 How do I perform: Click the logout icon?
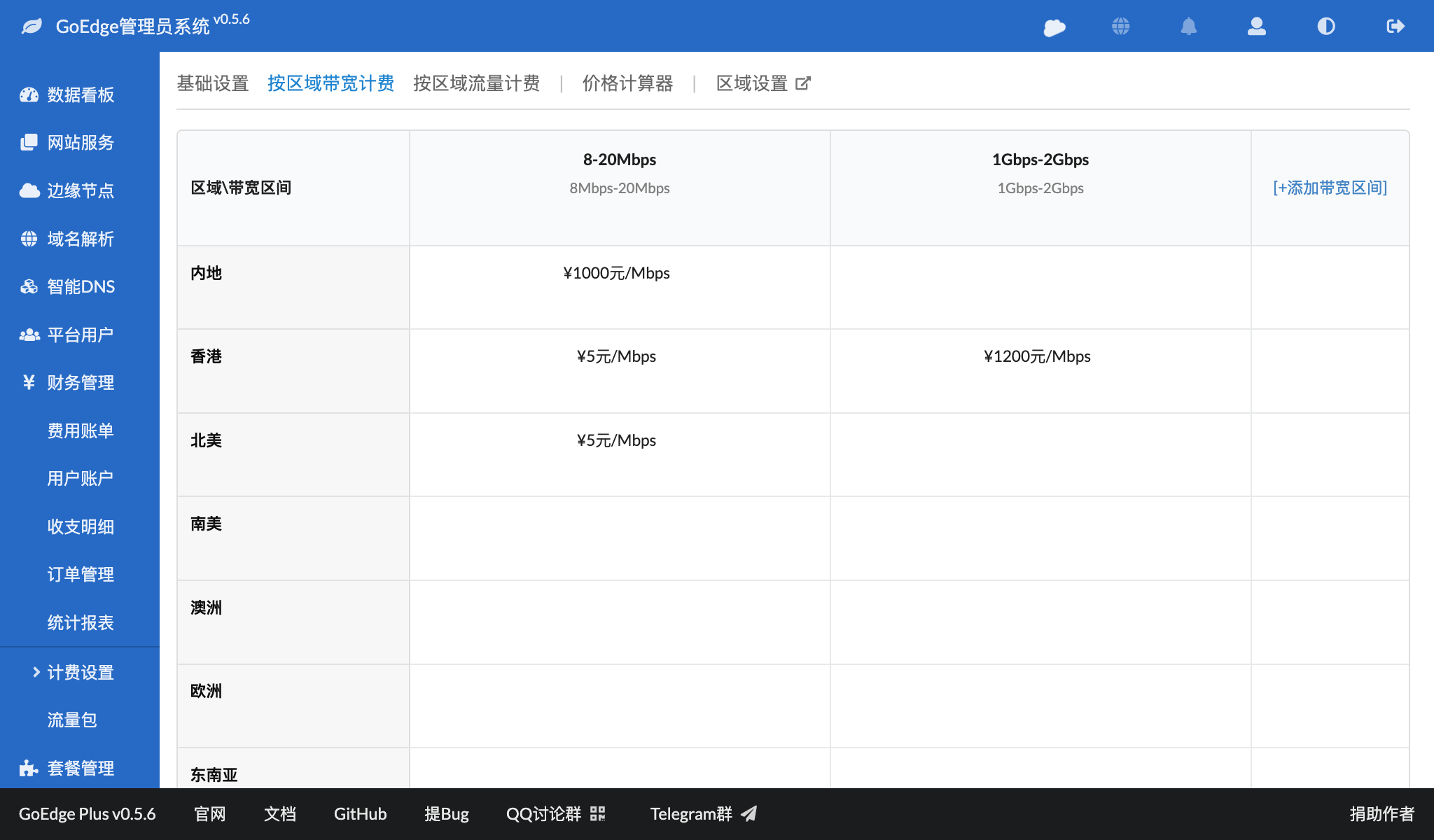[1395, 26]
